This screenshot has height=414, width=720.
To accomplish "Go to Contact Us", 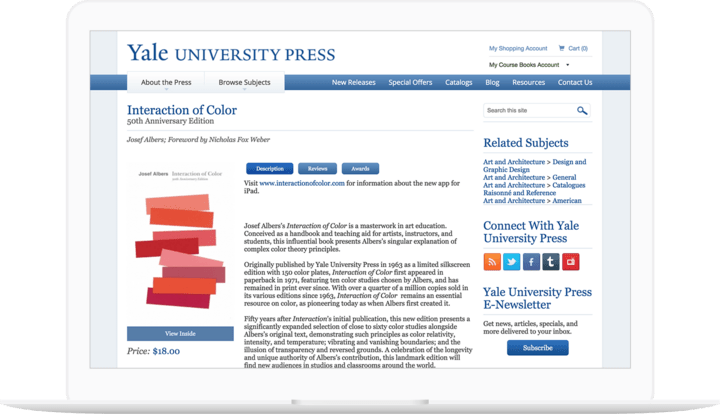I will [x=575, y=83].
